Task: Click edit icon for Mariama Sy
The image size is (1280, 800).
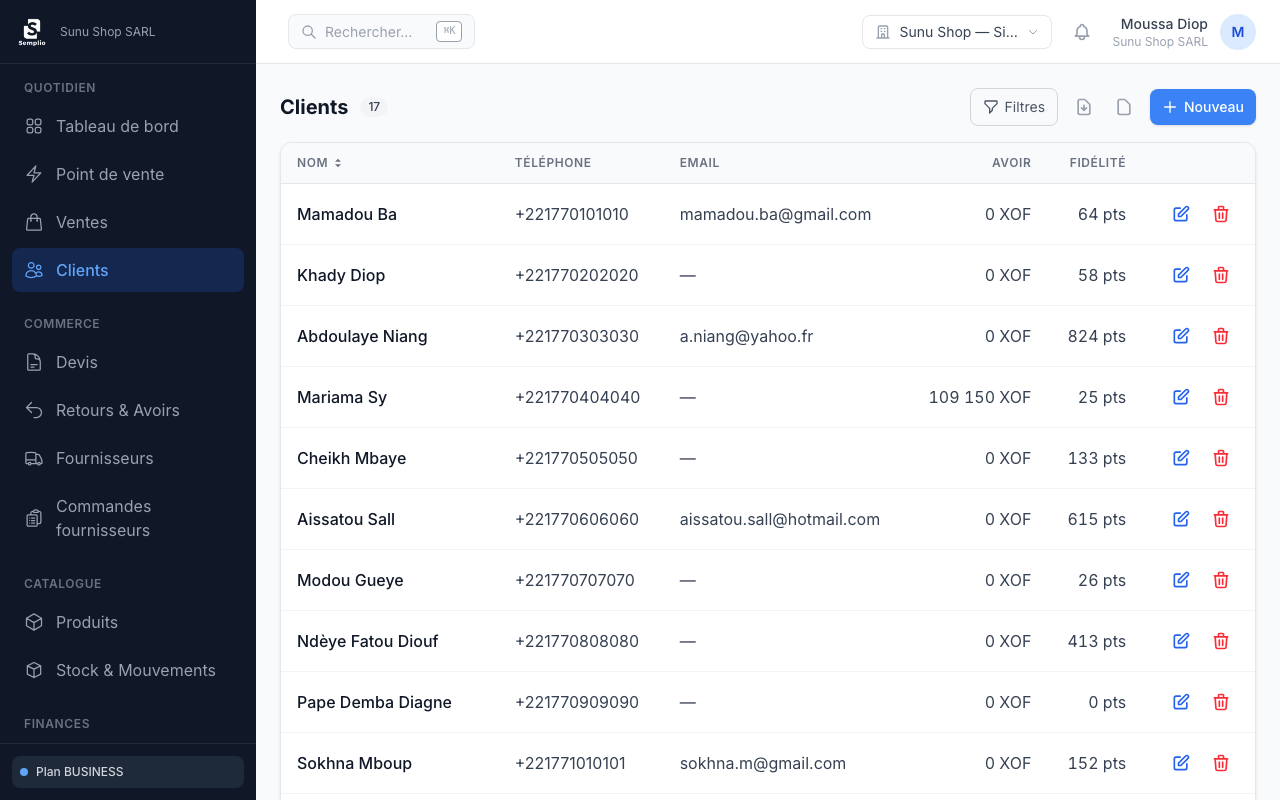Action: (x=1181, y=397)
